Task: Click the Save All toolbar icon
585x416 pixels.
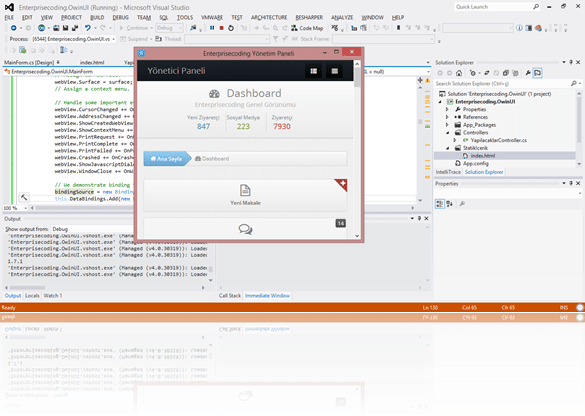Action: (75, 28)
